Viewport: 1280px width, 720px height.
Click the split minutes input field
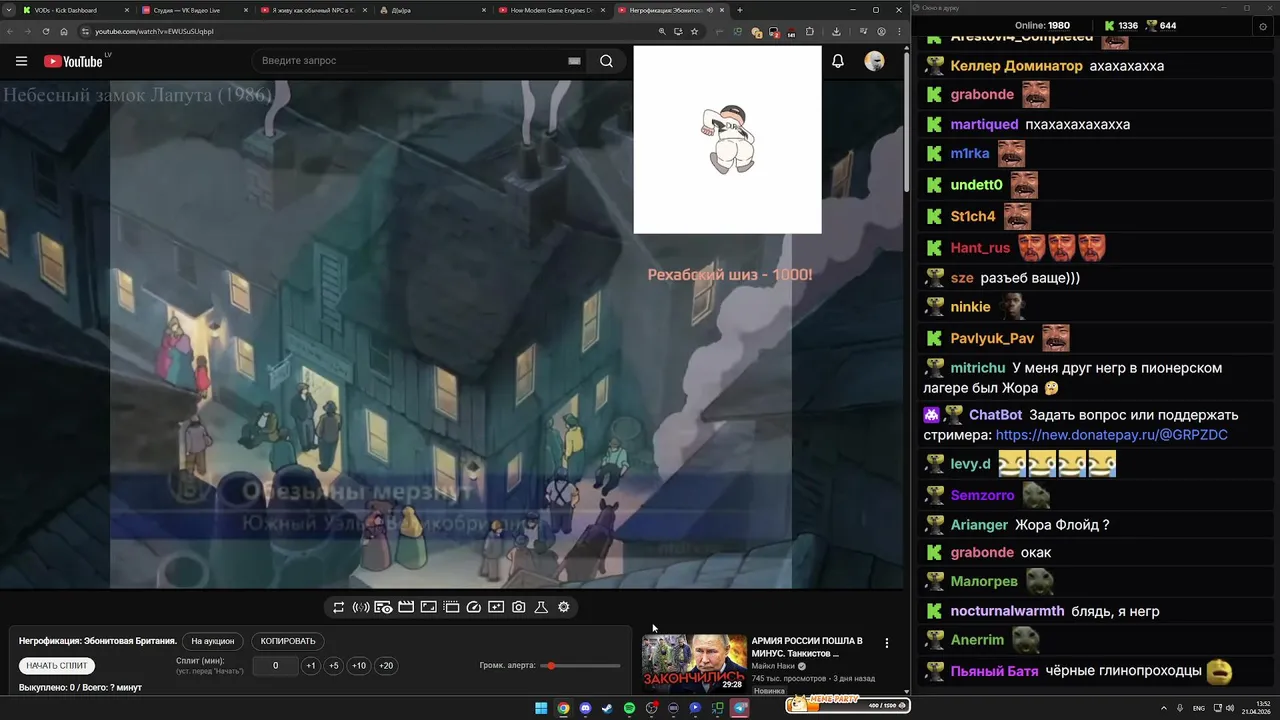(x=275, y=666)
